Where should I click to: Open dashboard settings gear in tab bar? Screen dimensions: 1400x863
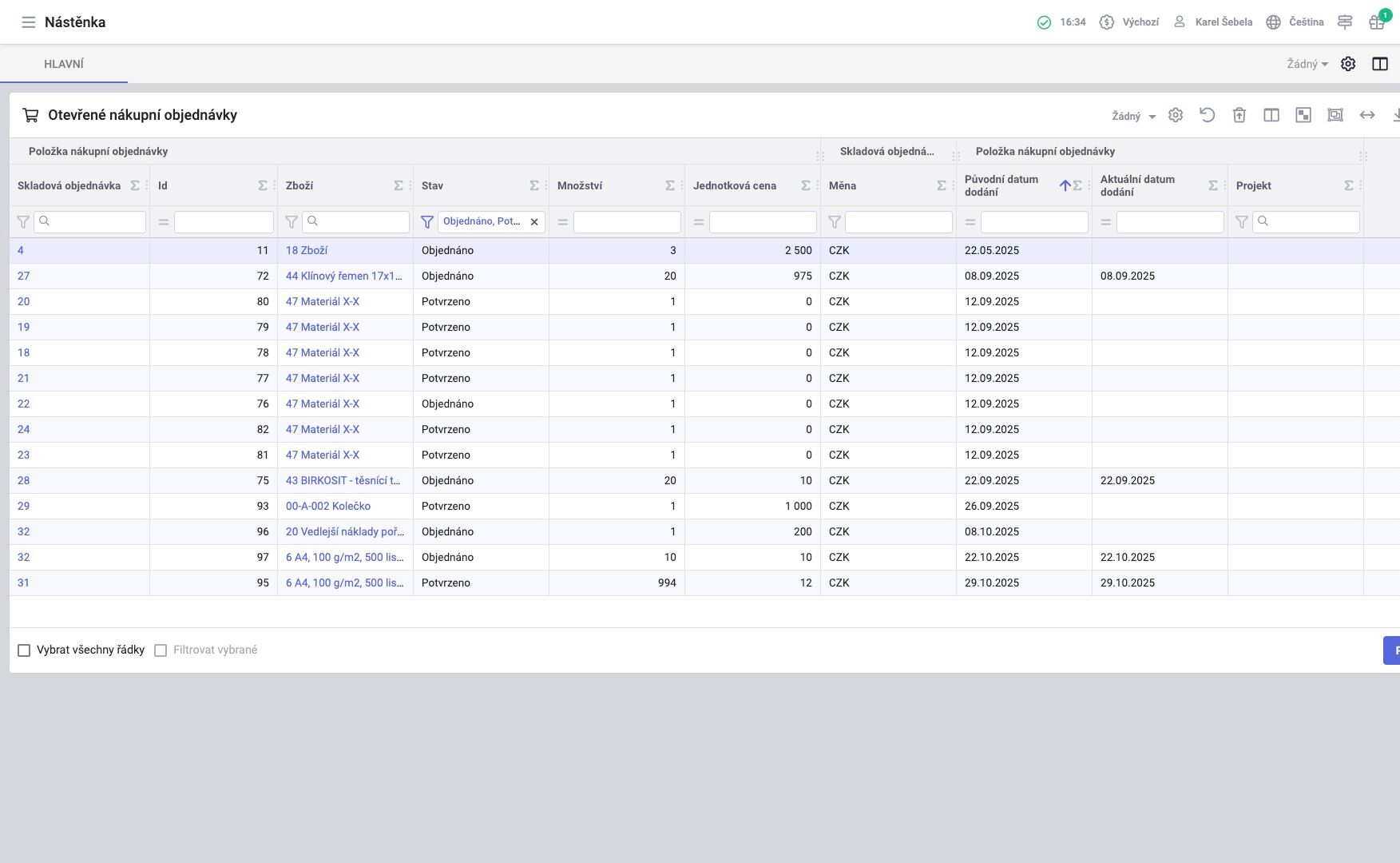(1347, 64)
